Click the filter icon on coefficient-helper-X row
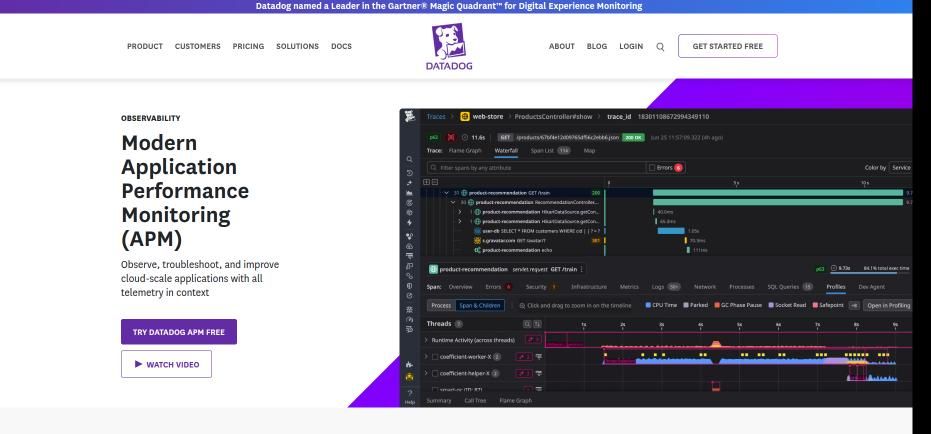931x434 pixels. coord(539,373)
